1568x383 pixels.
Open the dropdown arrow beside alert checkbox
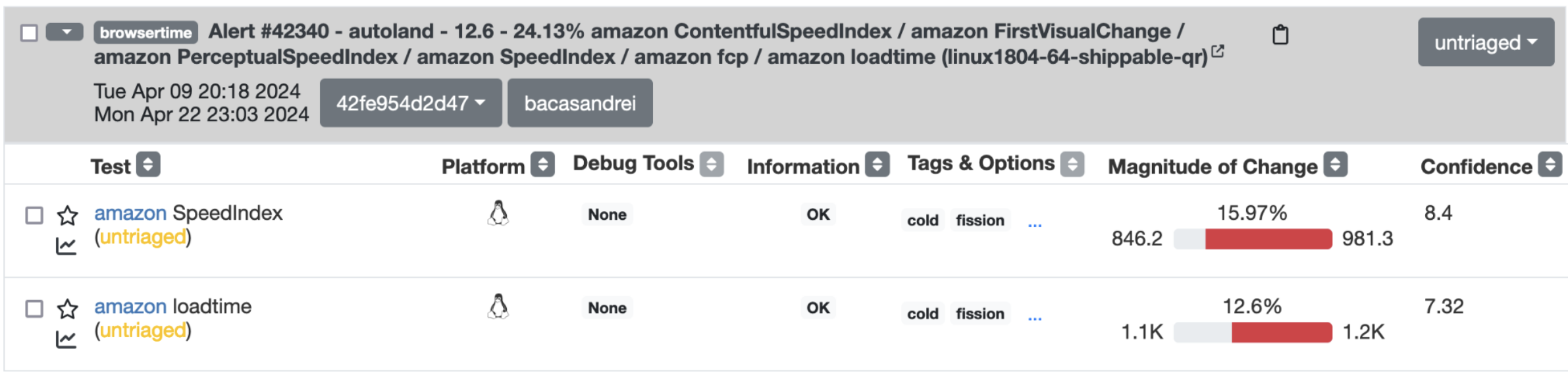point(65,32)
